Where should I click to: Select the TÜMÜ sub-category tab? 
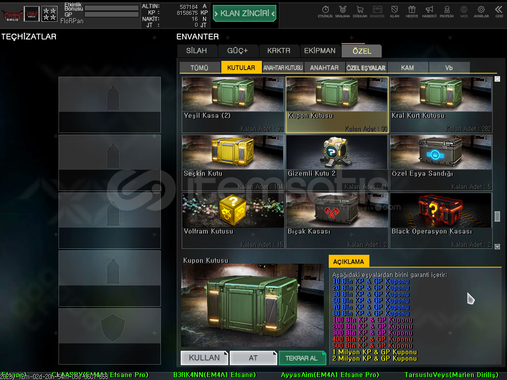point(199,68)
